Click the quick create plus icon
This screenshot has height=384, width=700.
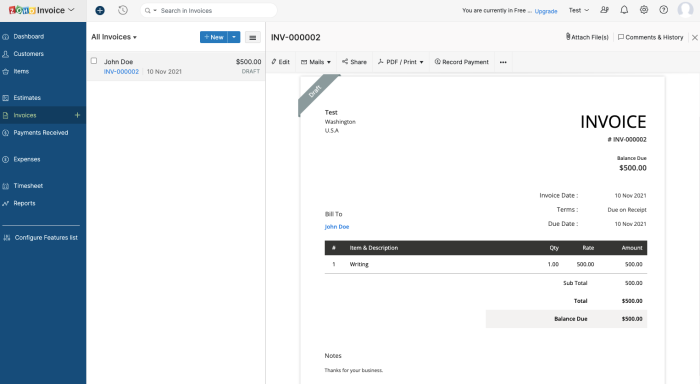tap(100, 10)
